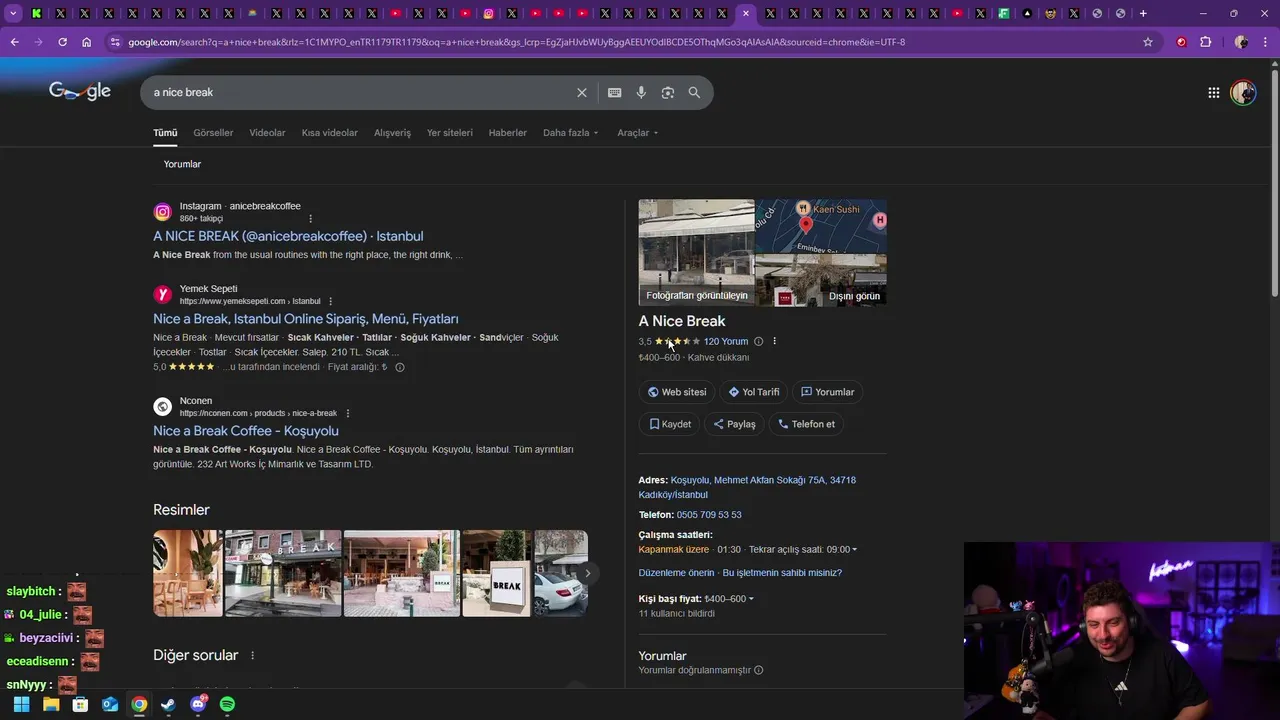Share the place with Paylaş button
Image resolution: width=1280 pixels, height=720 pixels.
[734, 424]
